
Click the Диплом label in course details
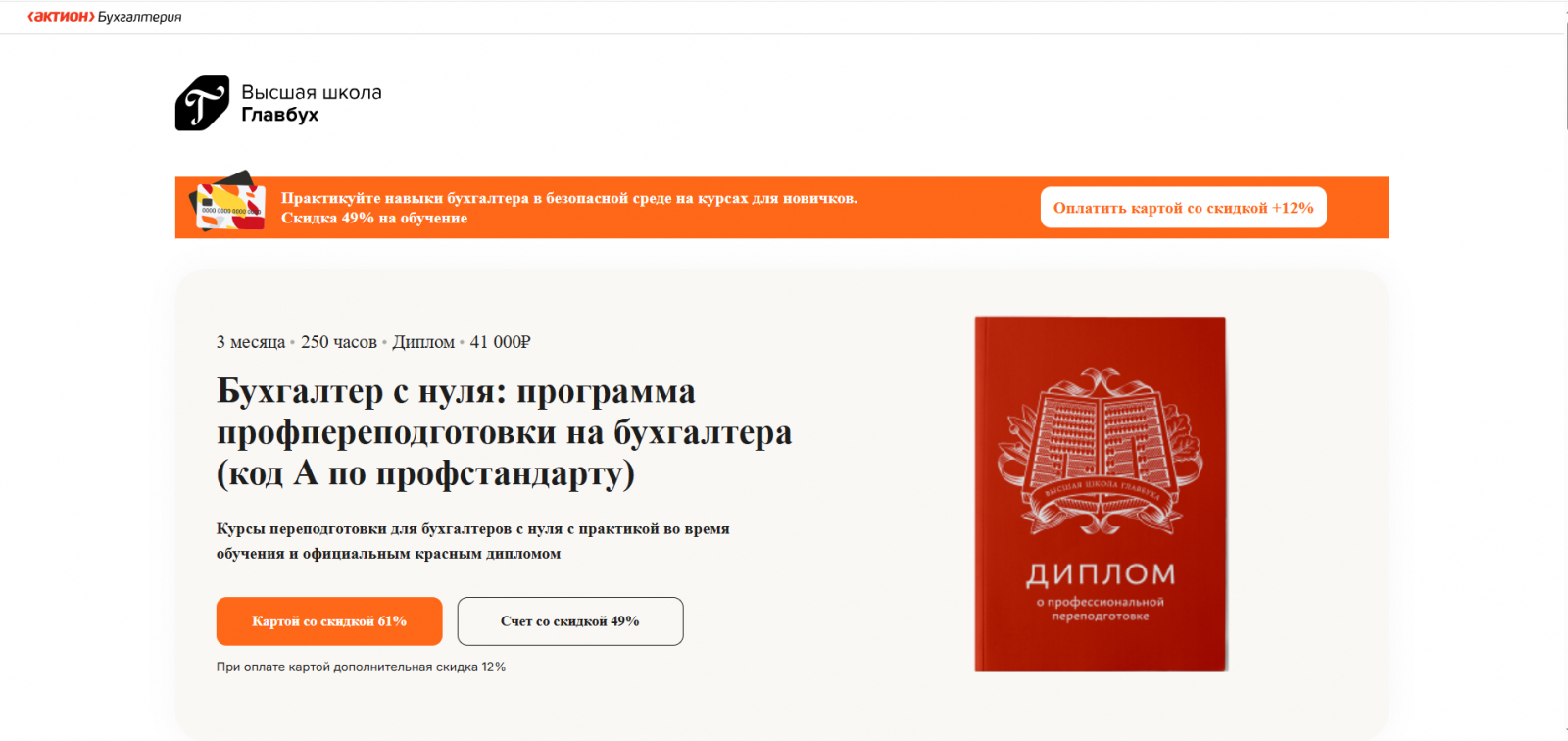423,342
